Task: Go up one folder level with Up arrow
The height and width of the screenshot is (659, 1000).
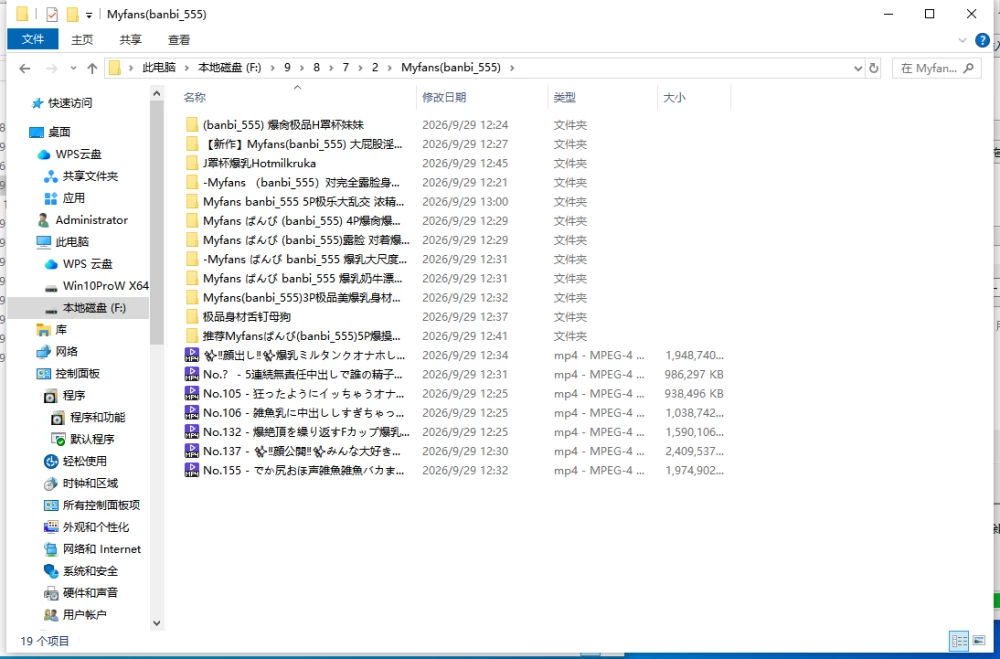Action: [x=92, y=68]
